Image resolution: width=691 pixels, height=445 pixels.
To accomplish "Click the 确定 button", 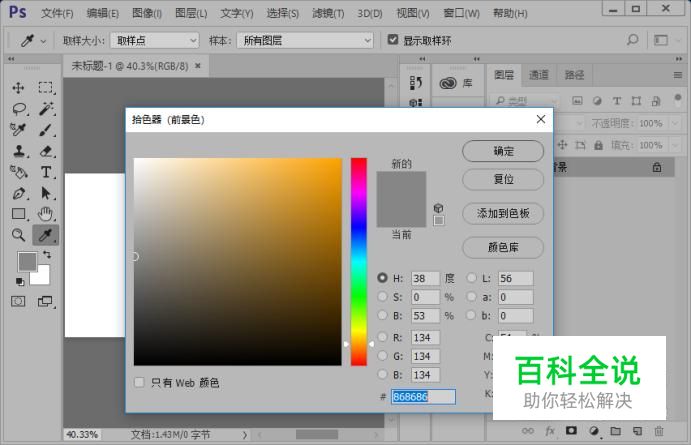I will [503, 151].
